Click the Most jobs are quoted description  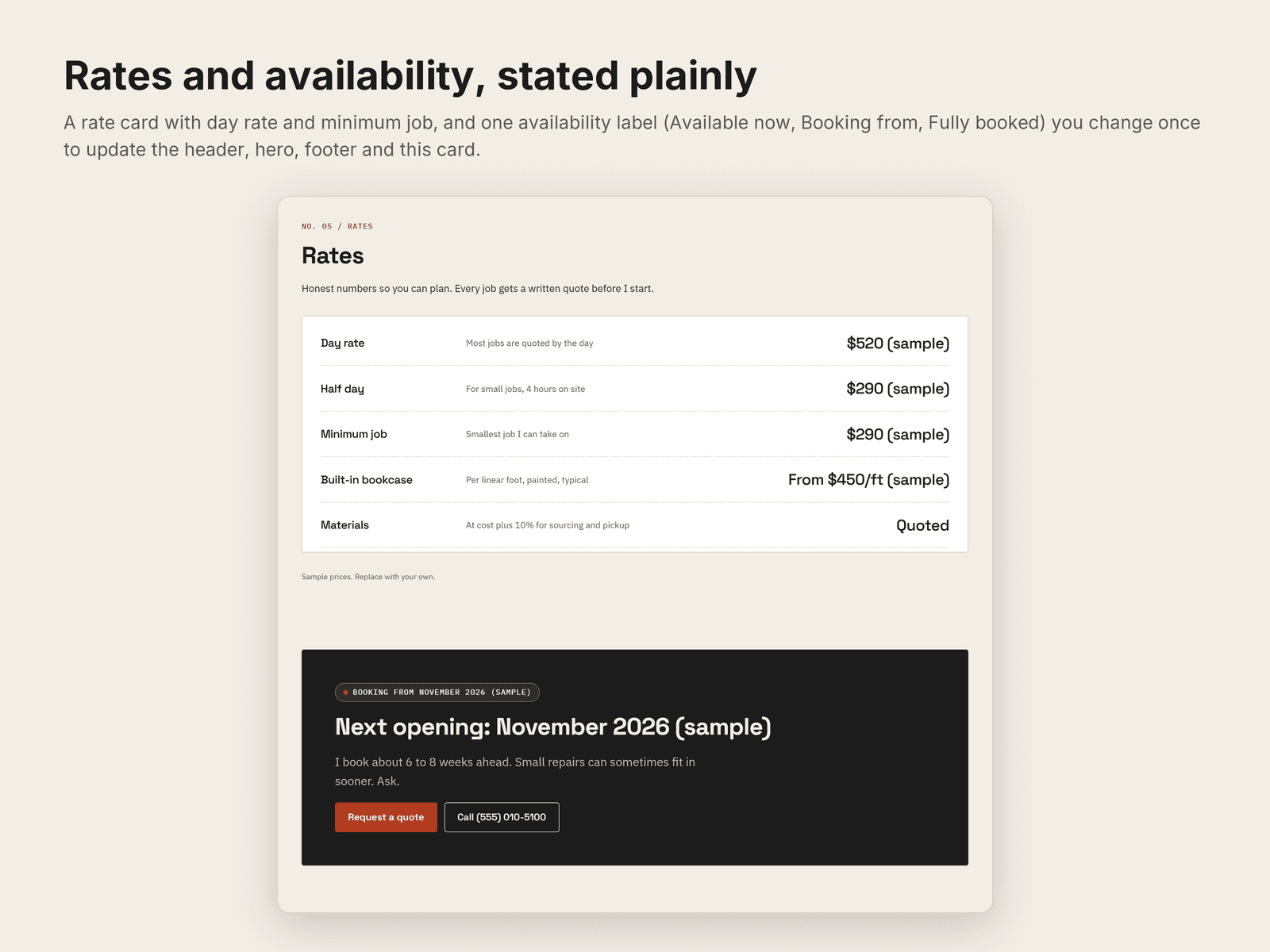(529, 344)
